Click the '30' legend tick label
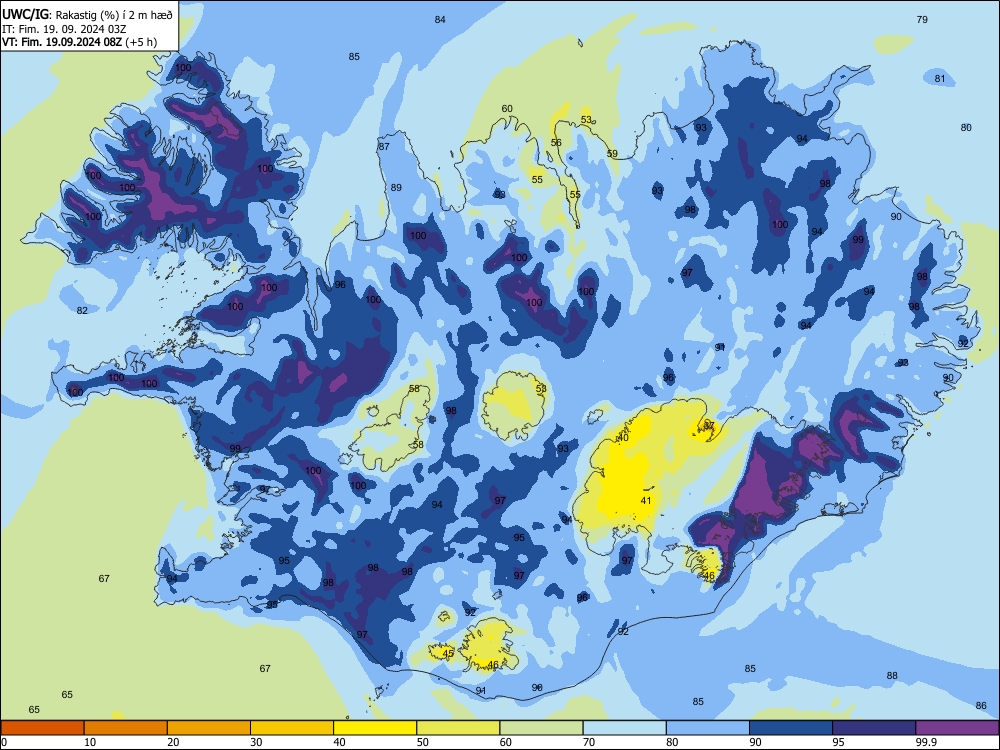The width and height of the screenshot is (1000, 750). pyautogui.click(x=256, y=742)
